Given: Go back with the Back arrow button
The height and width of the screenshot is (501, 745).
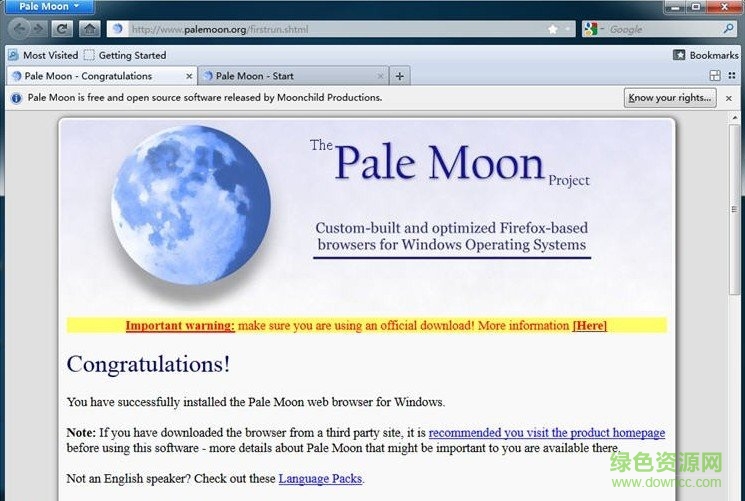Looking at the screenshot, I should 19,29.
